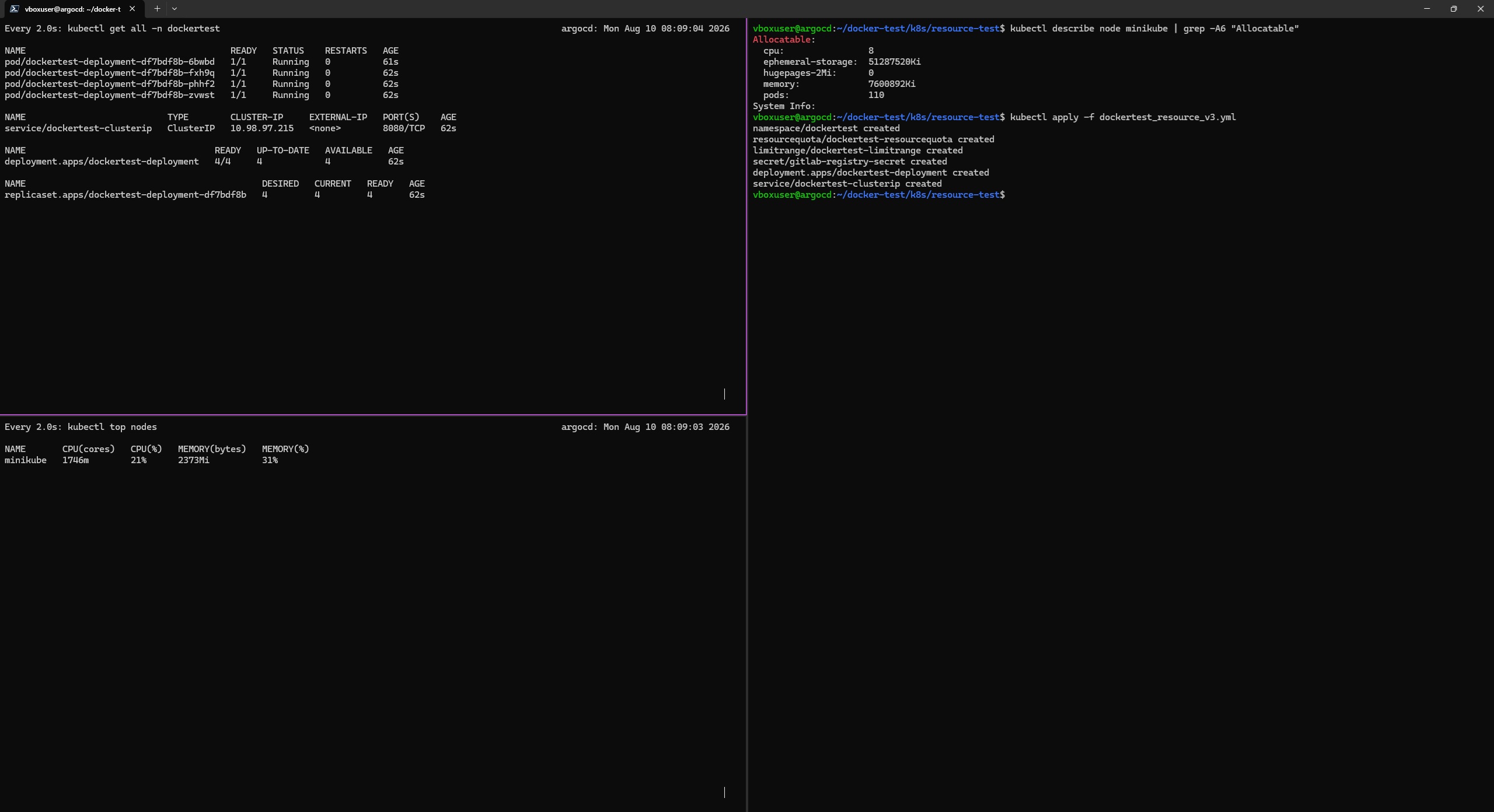Click the last empty shell prompt
Screen dimensions: 1494x812
[x=879, y=195]
